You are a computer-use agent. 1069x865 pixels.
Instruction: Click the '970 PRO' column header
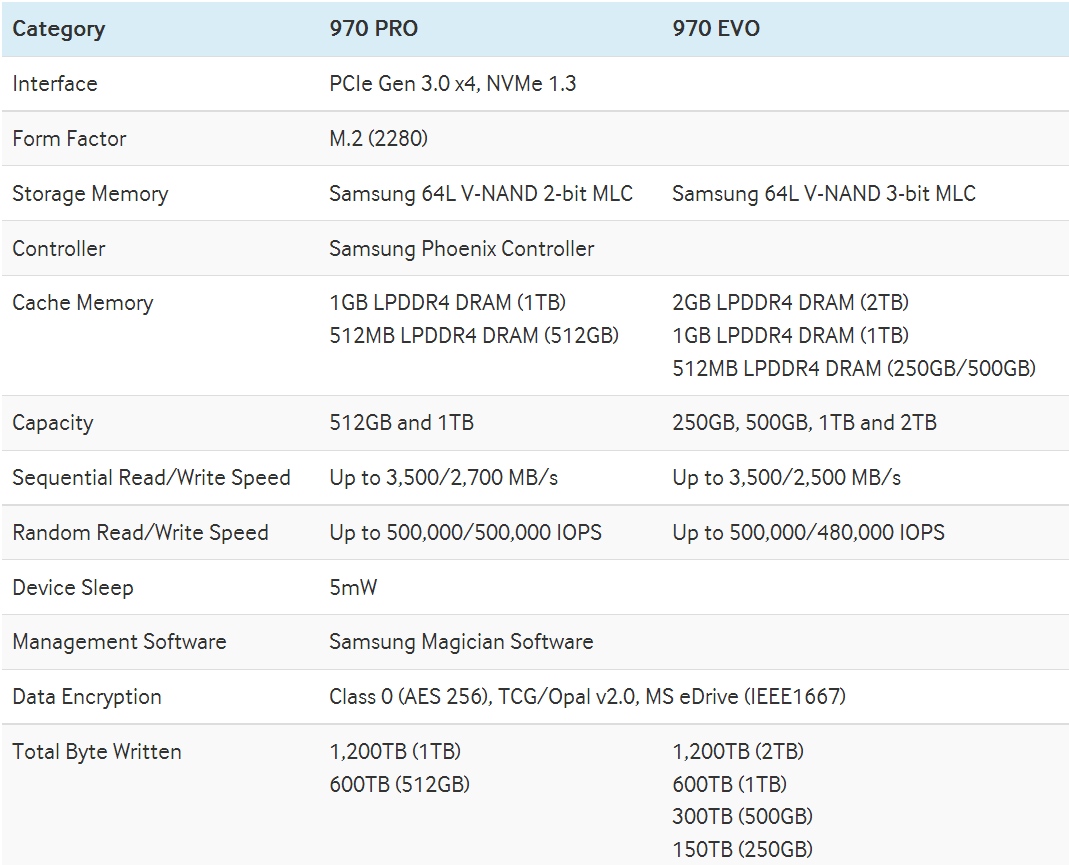[374, 29]
